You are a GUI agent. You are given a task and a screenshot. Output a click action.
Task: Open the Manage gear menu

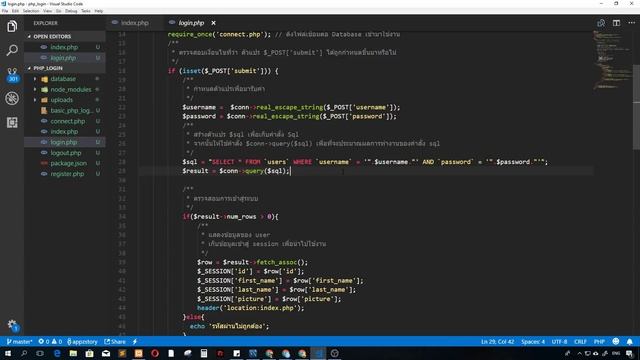[12, 325]
